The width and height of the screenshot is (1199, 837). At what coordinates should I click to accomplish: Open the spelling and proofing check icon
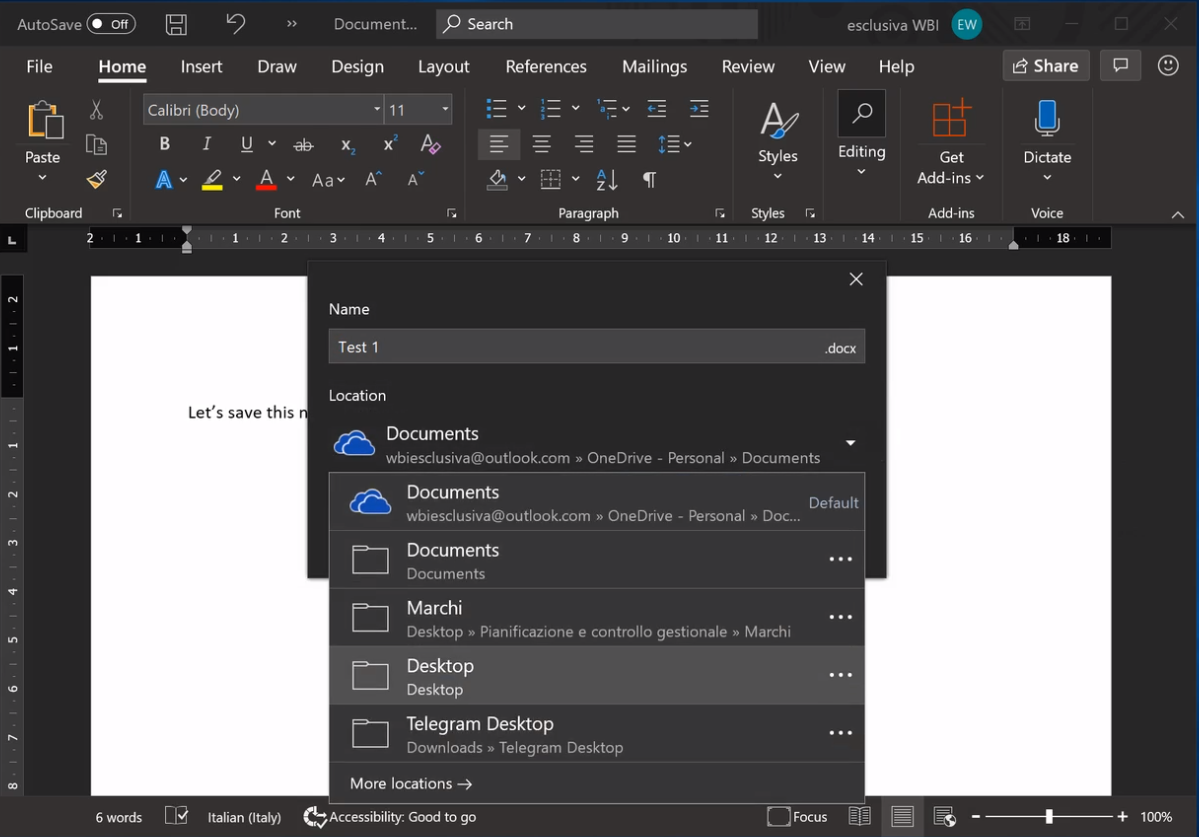[177, 816]
